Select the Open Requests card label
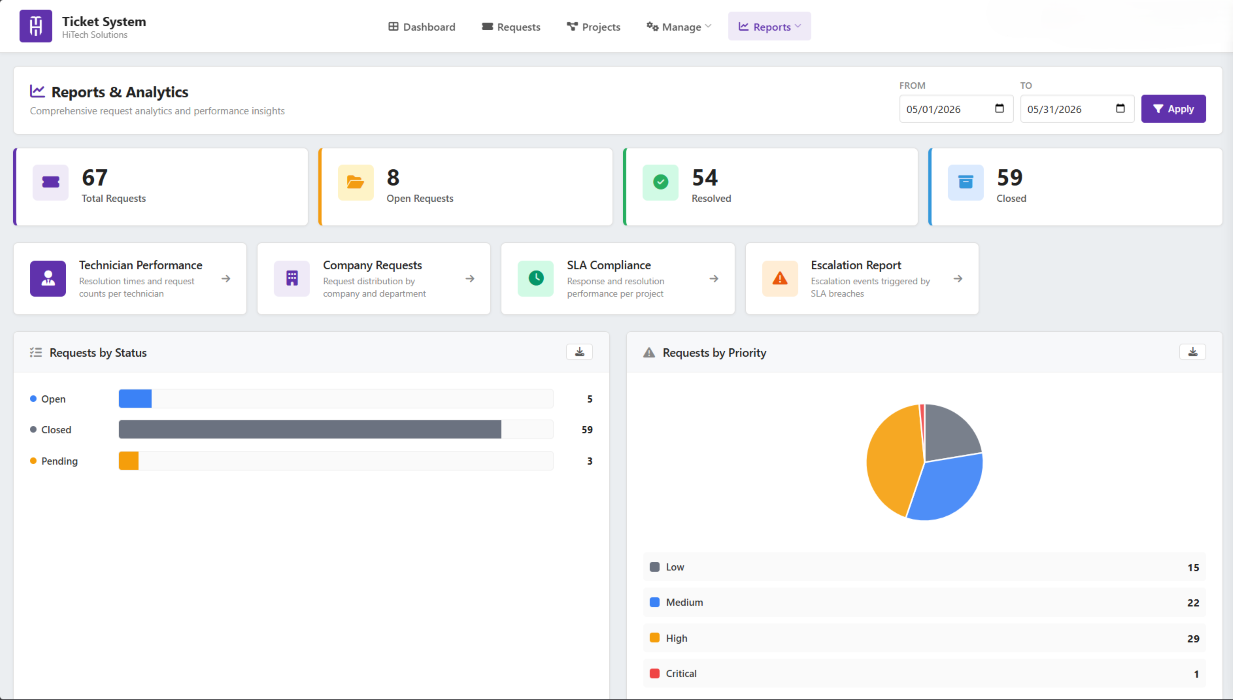This screenshot has width=1233, height=700. (x=420, y=199)
